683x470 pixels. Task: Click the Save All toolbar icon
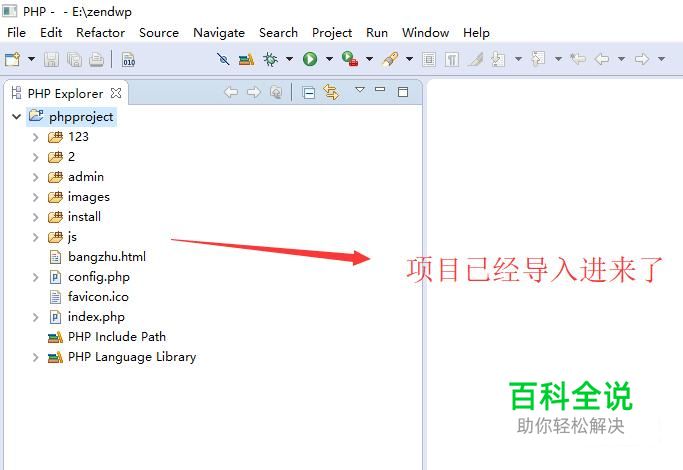(x=74, y=59)
